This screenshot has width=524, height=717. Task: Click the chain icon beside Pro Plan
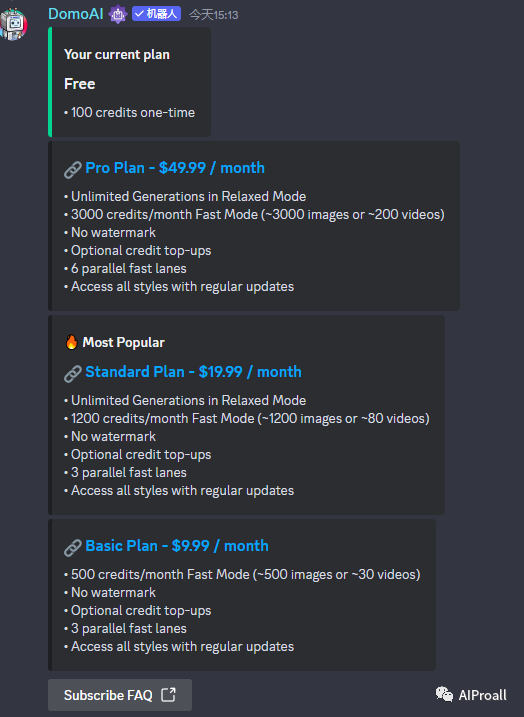(73, 170)
